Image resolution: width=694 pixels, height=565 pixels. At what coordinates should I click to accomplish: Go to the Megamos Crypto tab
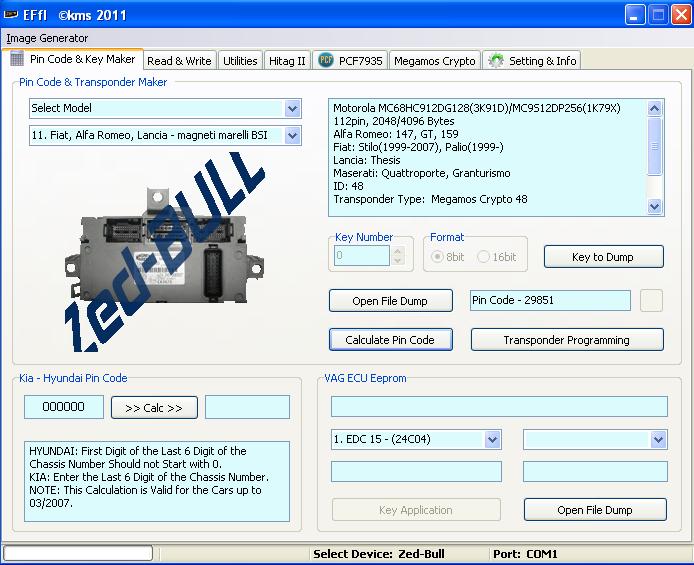[x=435, y=61]
